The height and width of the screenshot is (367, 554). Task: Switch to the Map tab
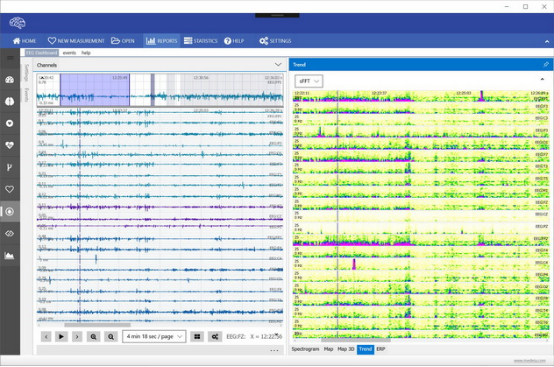pyautogui.click(x=329, y=349)
